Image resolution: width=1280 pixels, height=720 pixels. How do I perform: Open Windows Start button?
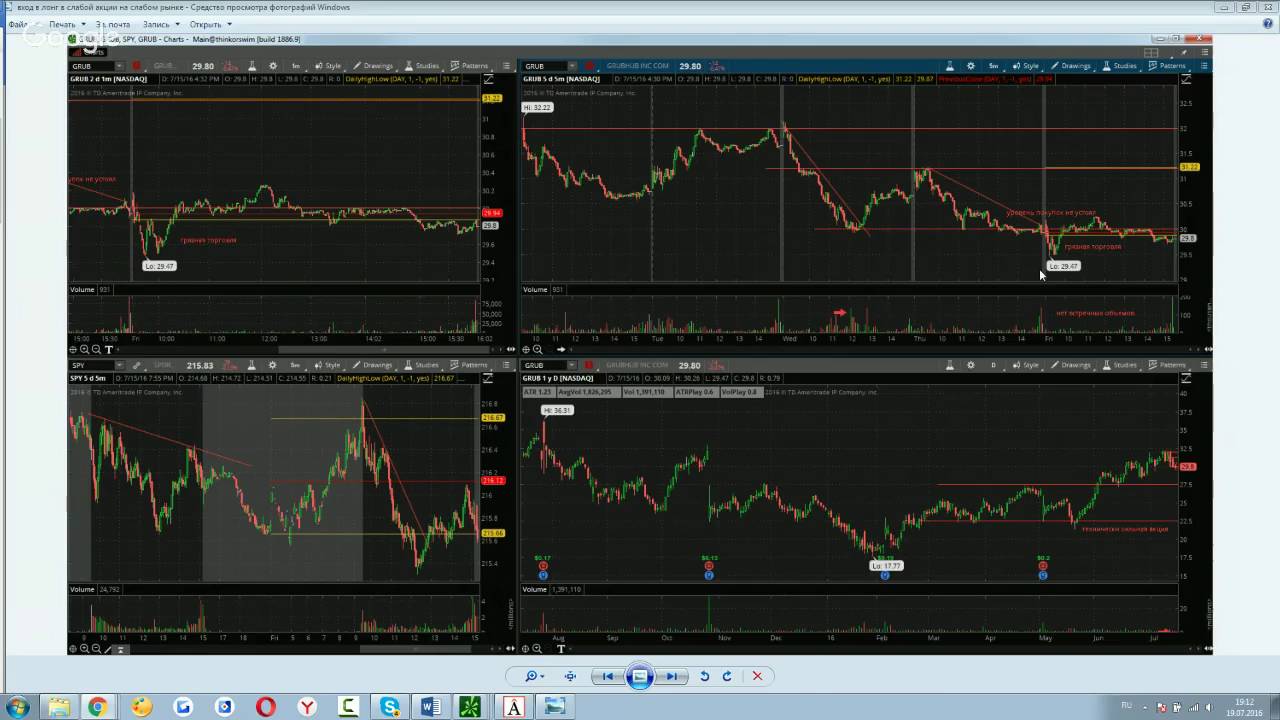(18, 707)
